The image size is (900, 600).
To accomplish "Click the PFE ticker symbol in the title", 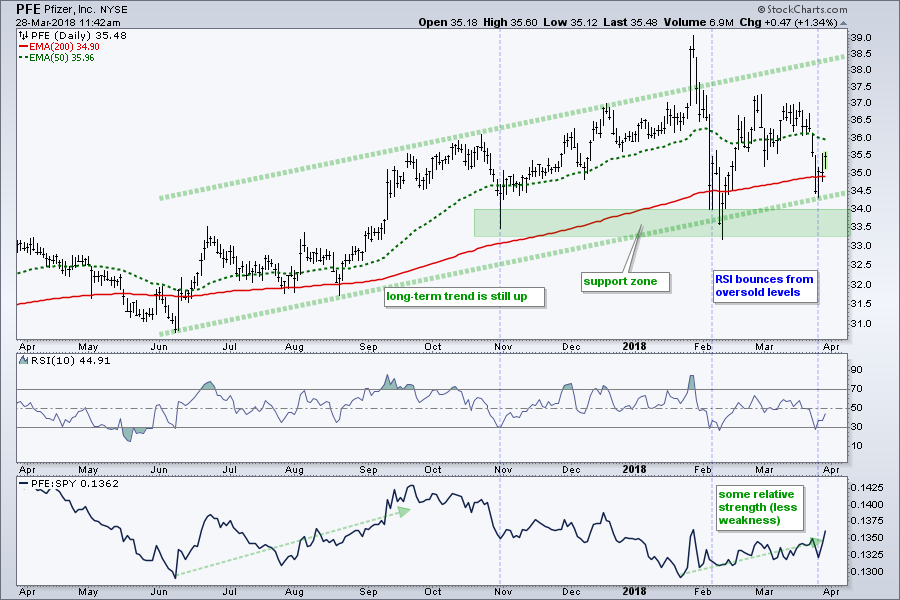I will click(28, 9).
